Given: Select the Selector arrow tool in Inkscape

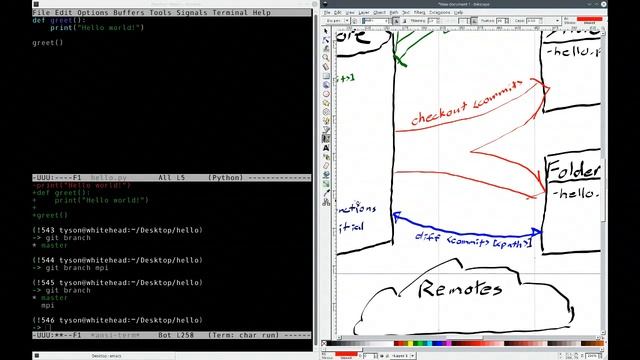Looking at the screenshot, I should coord(326,31).
